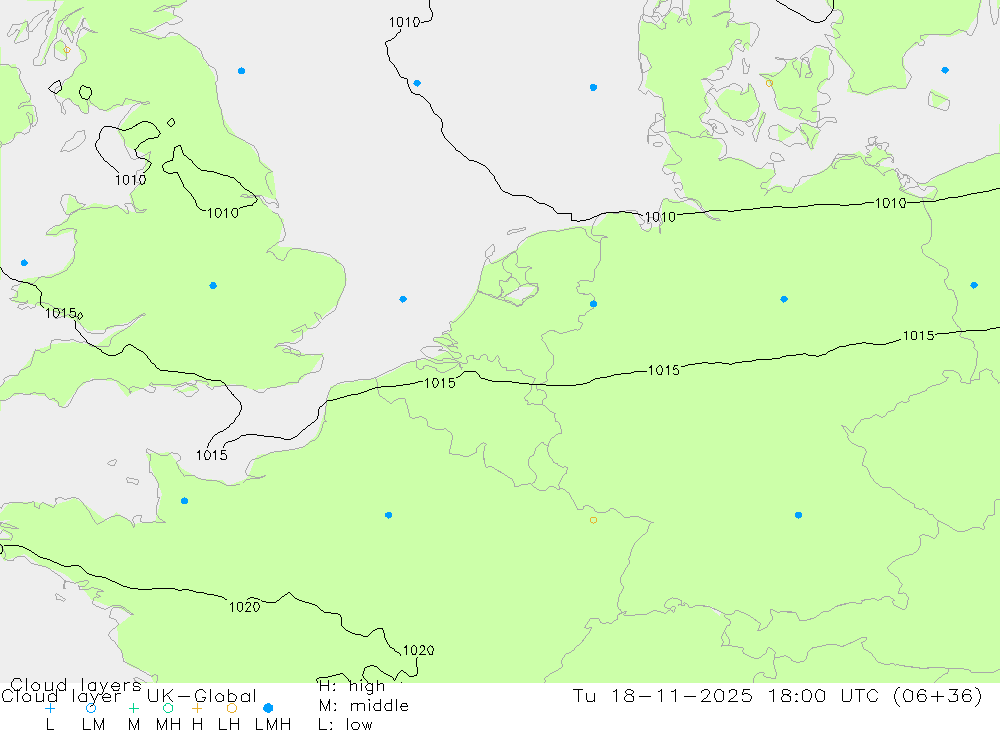The image size is (1000, 733).
Task: Select the blue cloud dot in Brittany
Action: (x=184, y=501)
